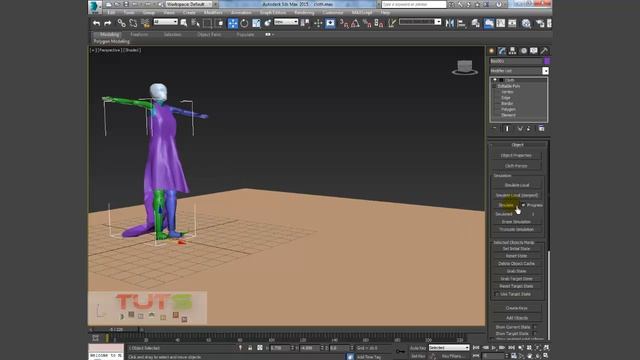Click Edit Named Selection Sets icon

pyautogui.click(x=392, y=23)
